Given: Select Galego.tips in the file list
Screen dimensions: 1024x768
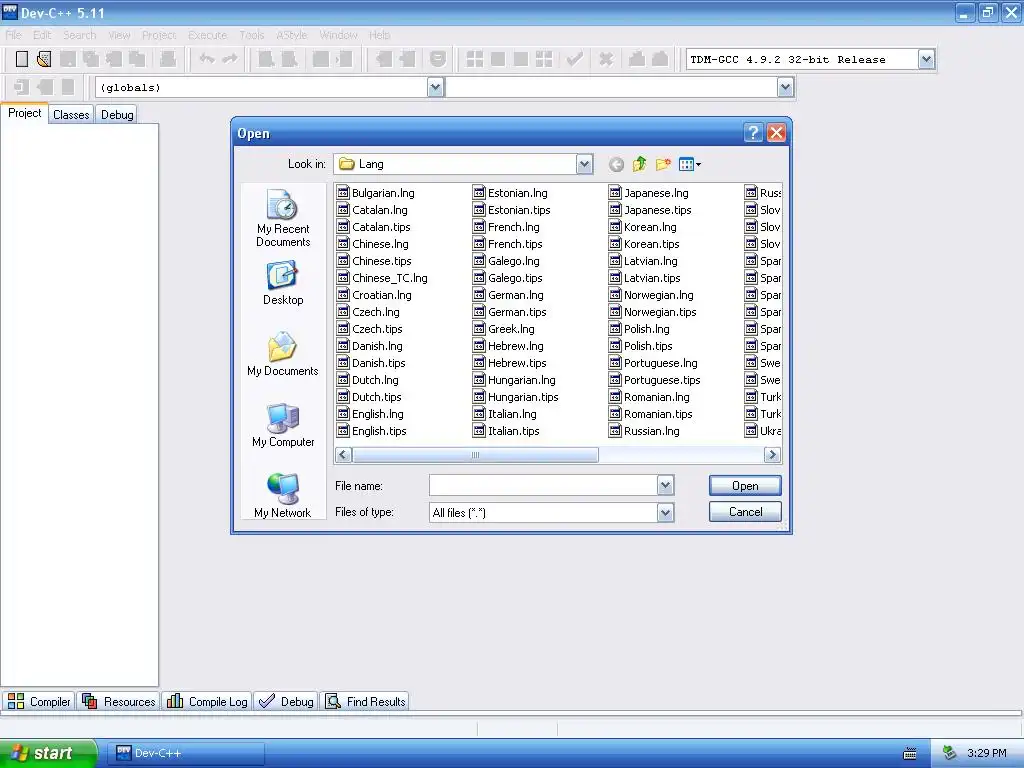Looking at the screenshot, I should 507,278.
